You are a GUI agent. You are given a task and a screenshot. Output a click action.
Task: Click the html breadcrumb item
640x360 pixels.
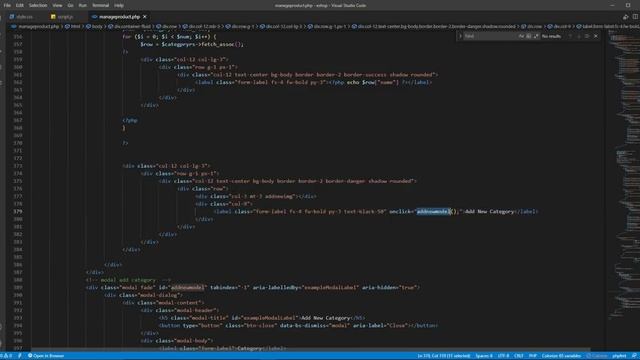pos(75,27)
